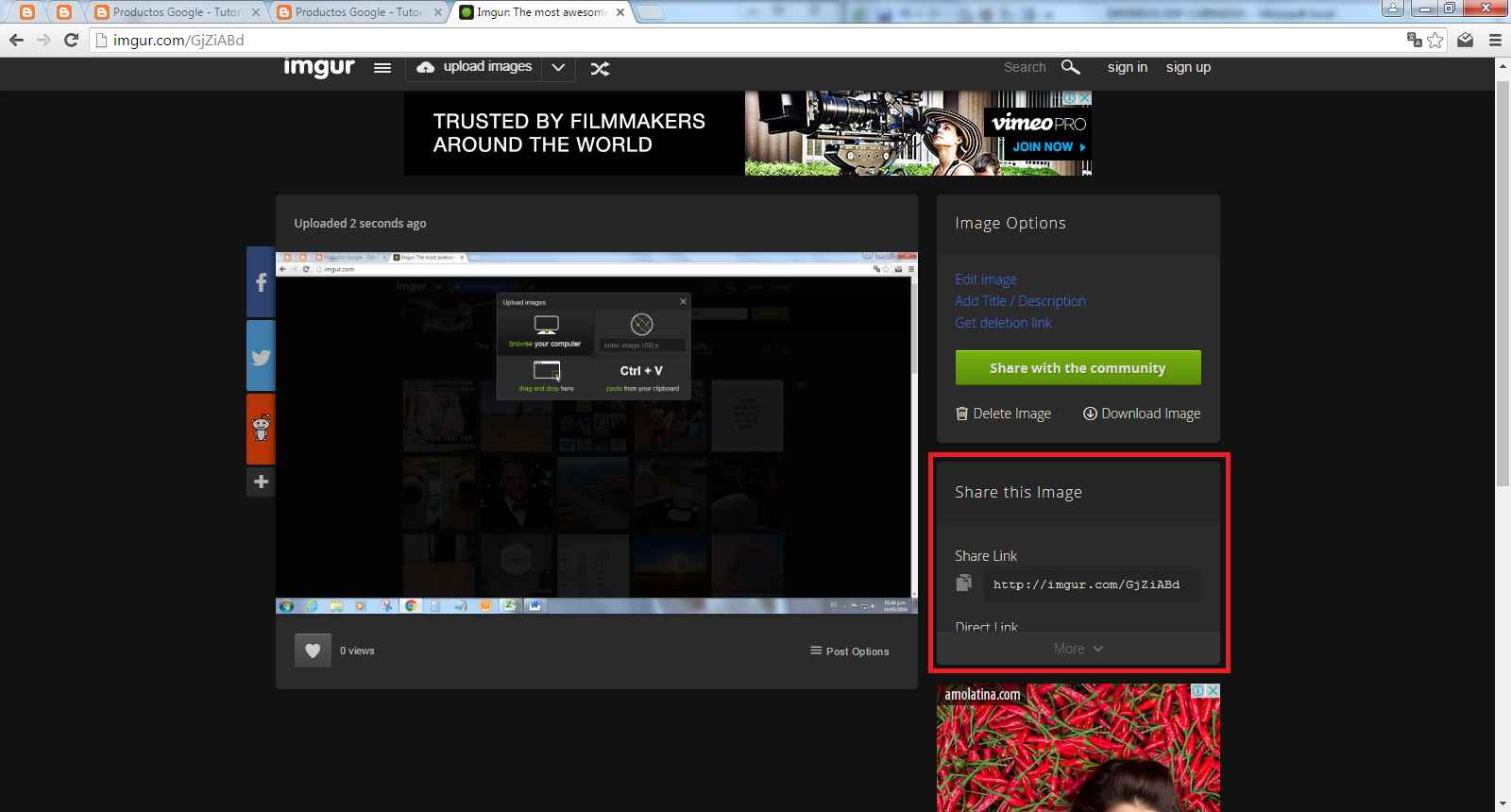Switch to first pinned Blogger tab
The image size is (1511, 812).
click(27, 12)
